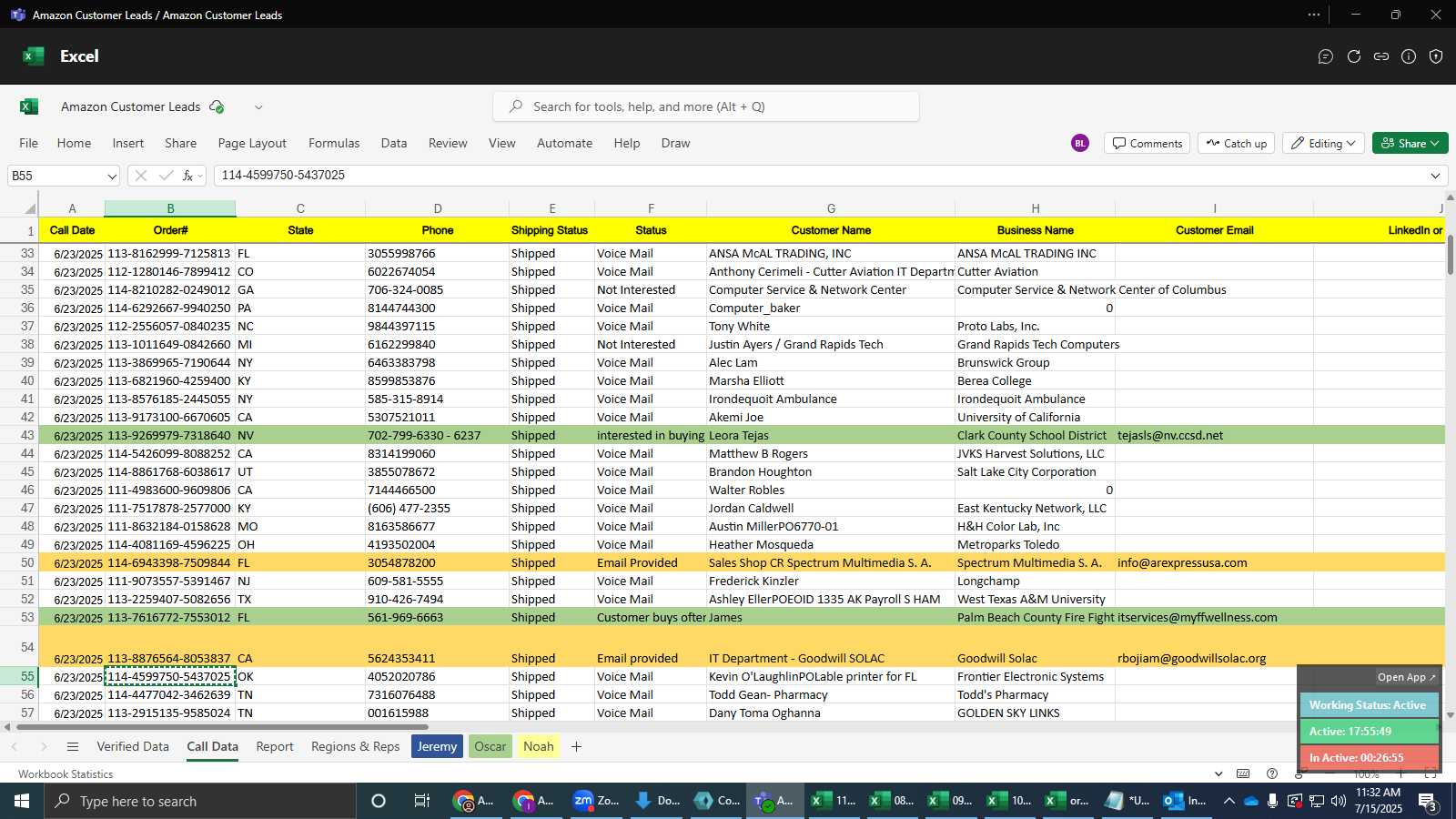Switch to Regions & Reps sheet
The width and height of the screenshot is (1456, 819).
point(355,746)
